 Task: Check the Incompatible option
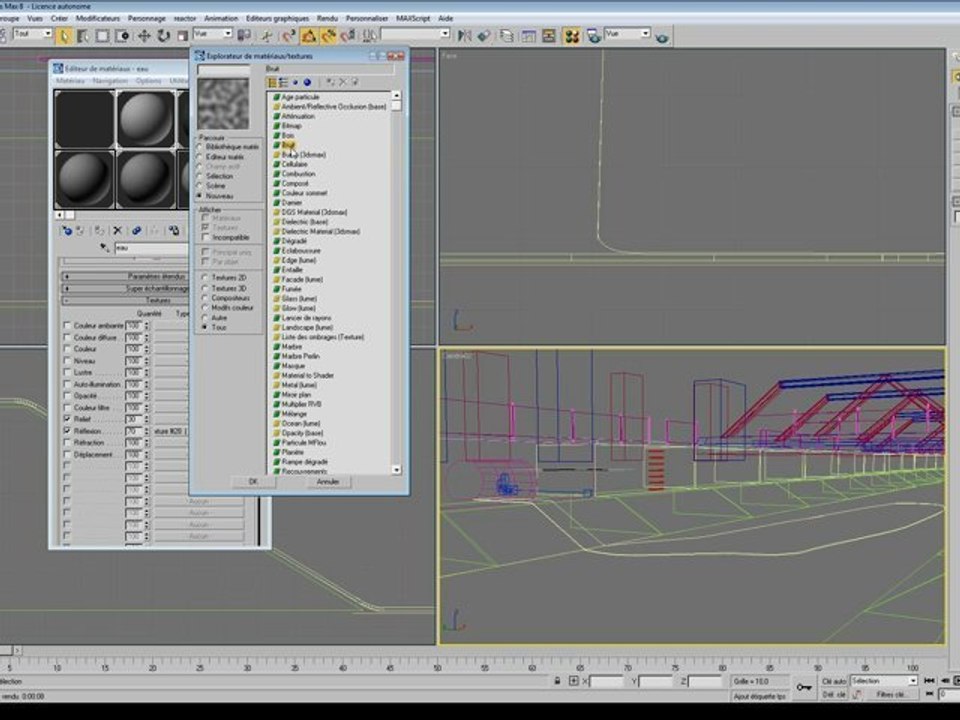tap(206, 238)
